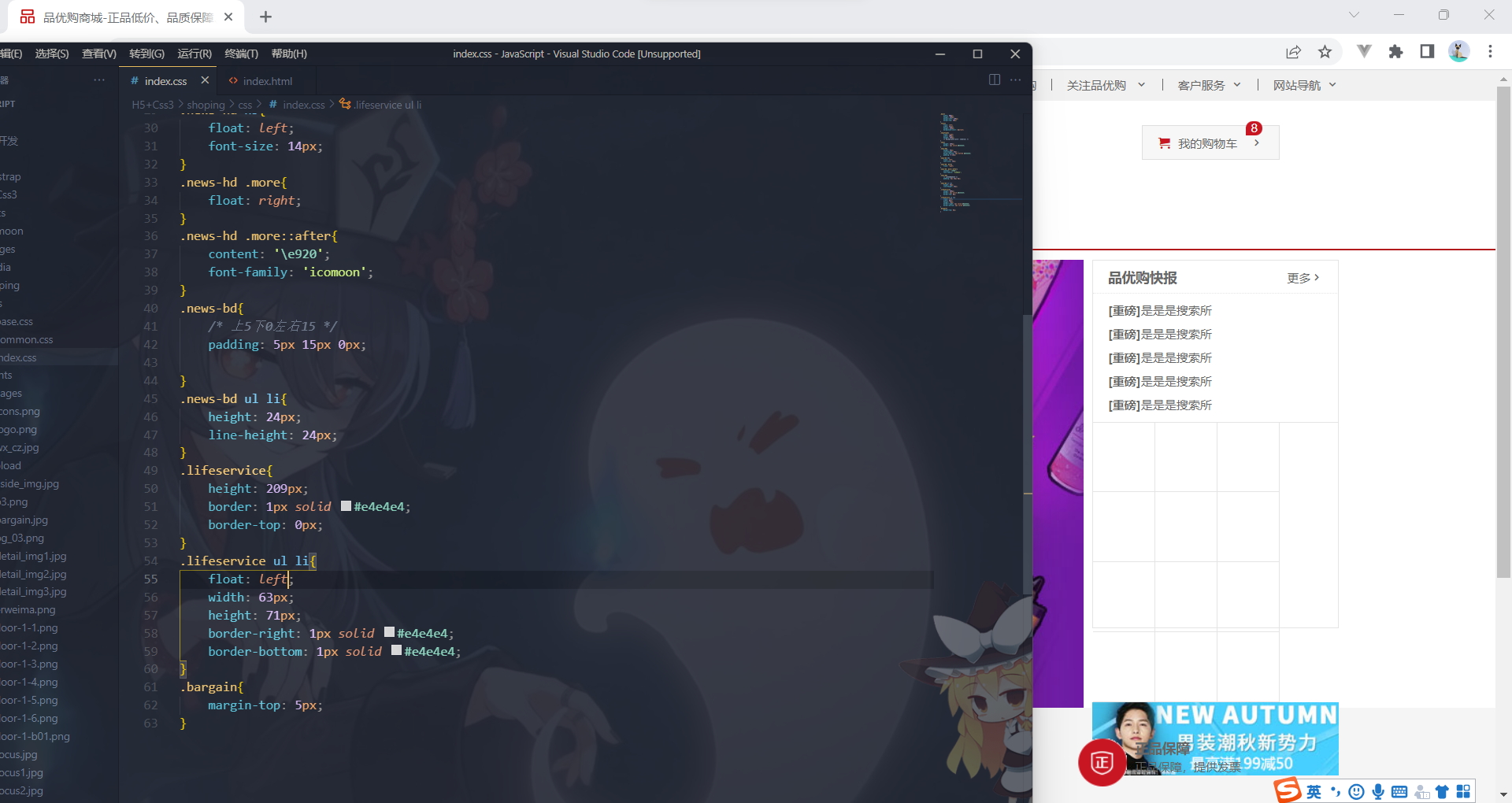Open the Sogou soft keyboard icon
This screenshot has height=803, width=1512.
click(1399, 792)
